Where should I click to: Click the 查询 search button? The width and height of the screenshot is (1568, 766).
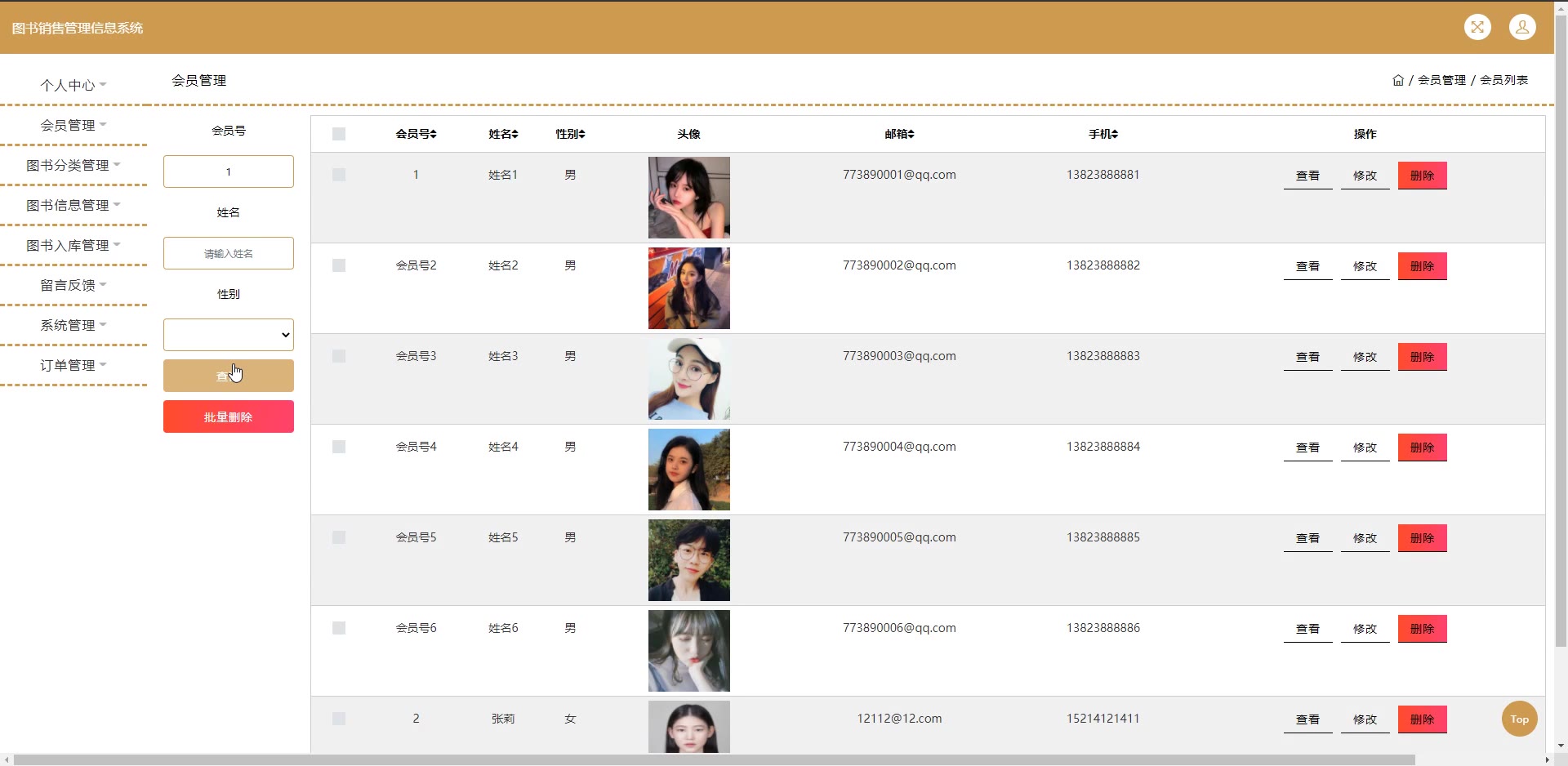tap(229, 376)
